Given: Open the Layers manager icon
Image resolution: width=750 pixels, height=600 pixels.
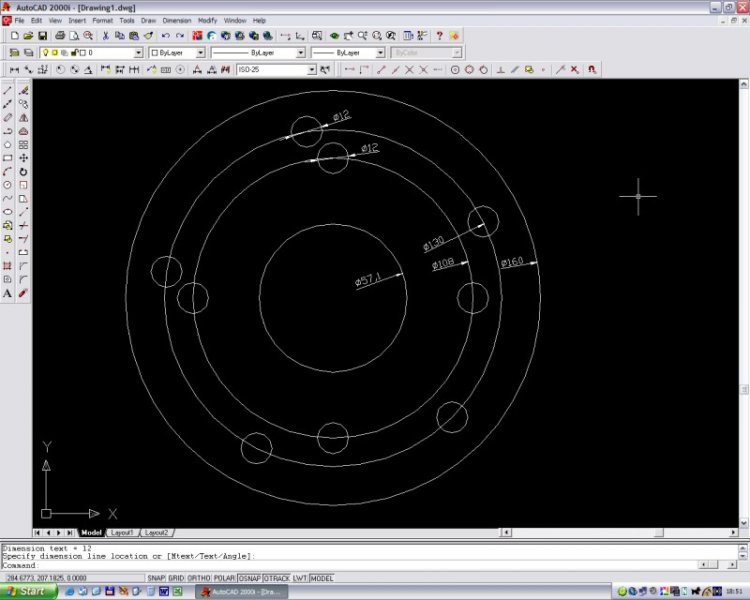Looking at the screenshot, I should [14, 53].
